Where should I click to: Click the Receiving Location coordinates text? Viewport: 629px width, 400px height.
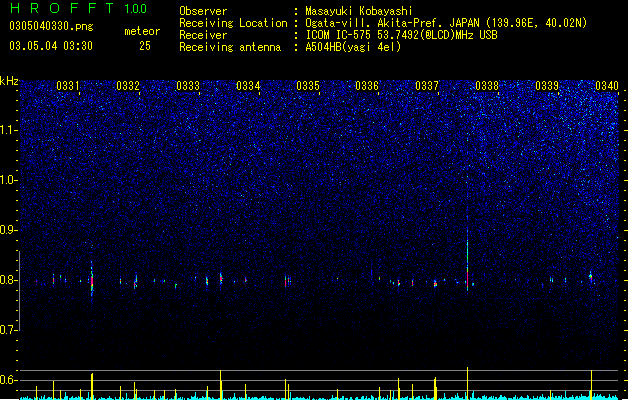point(446,23)
